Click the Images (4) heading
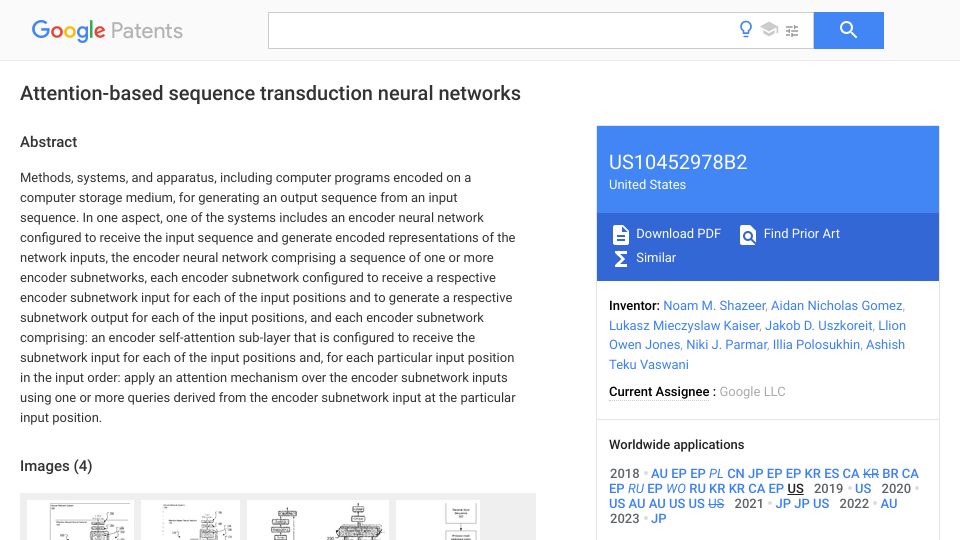This screenshot has height=540, width=960. (x=56, y=467)
